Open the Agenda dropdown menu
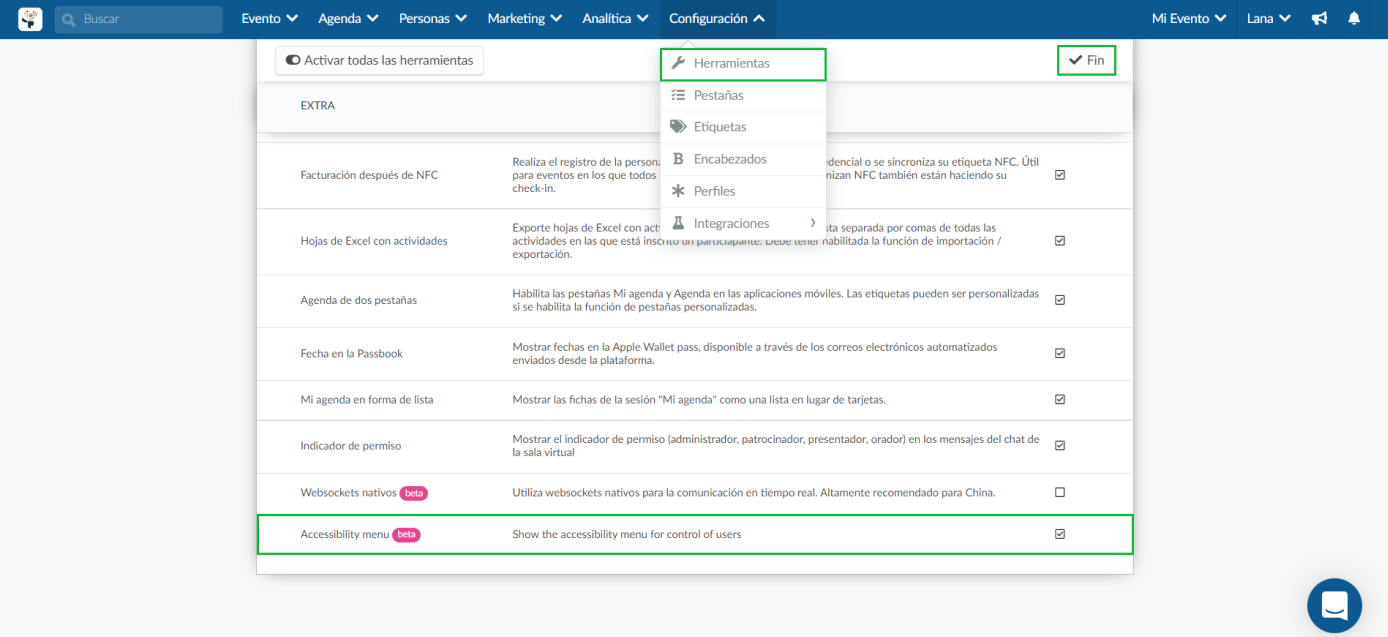Screen dimensions: 1388x637 (348, 19)
